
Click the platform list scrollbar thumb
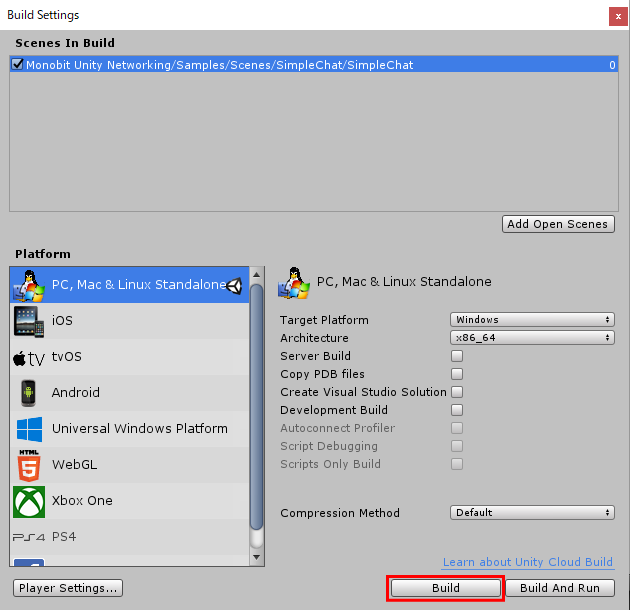coord(256,406)
